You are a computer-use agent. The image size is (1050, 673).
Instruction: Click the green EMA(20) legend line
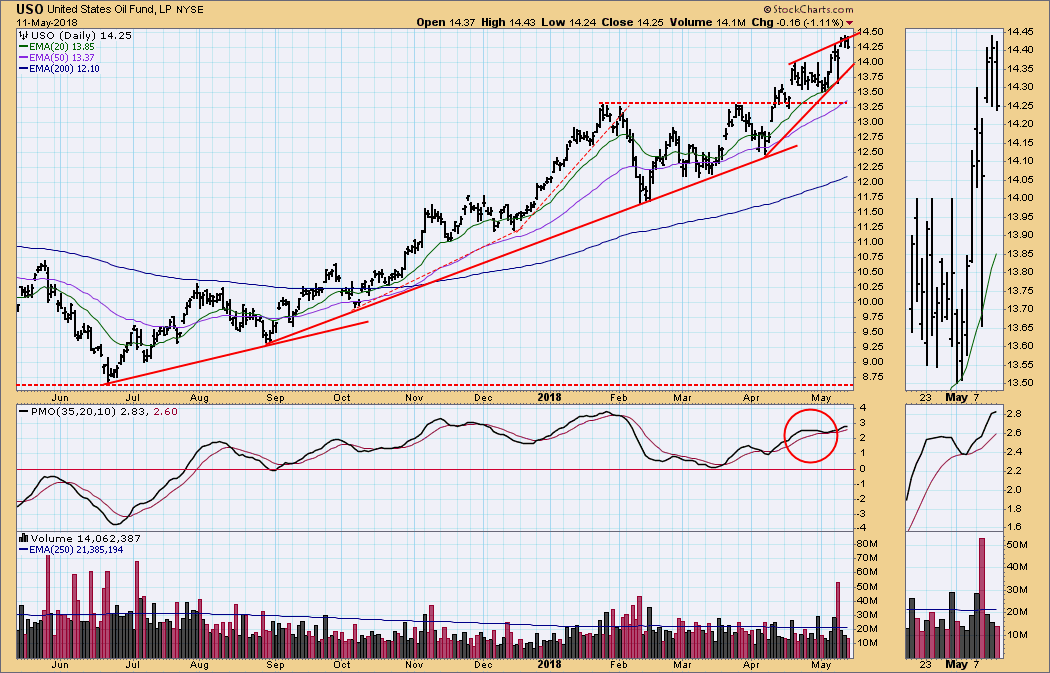coord(23,47)
